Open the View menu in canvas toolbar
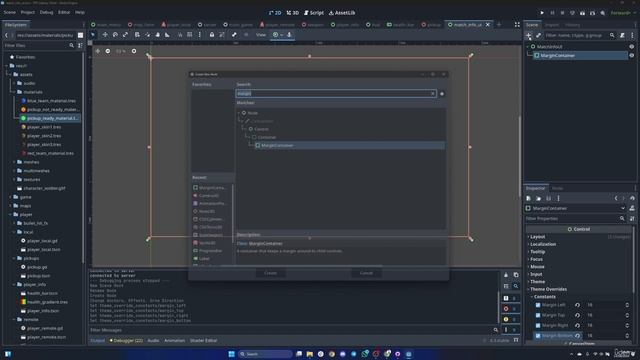The image size is (640, 360). 261,35
